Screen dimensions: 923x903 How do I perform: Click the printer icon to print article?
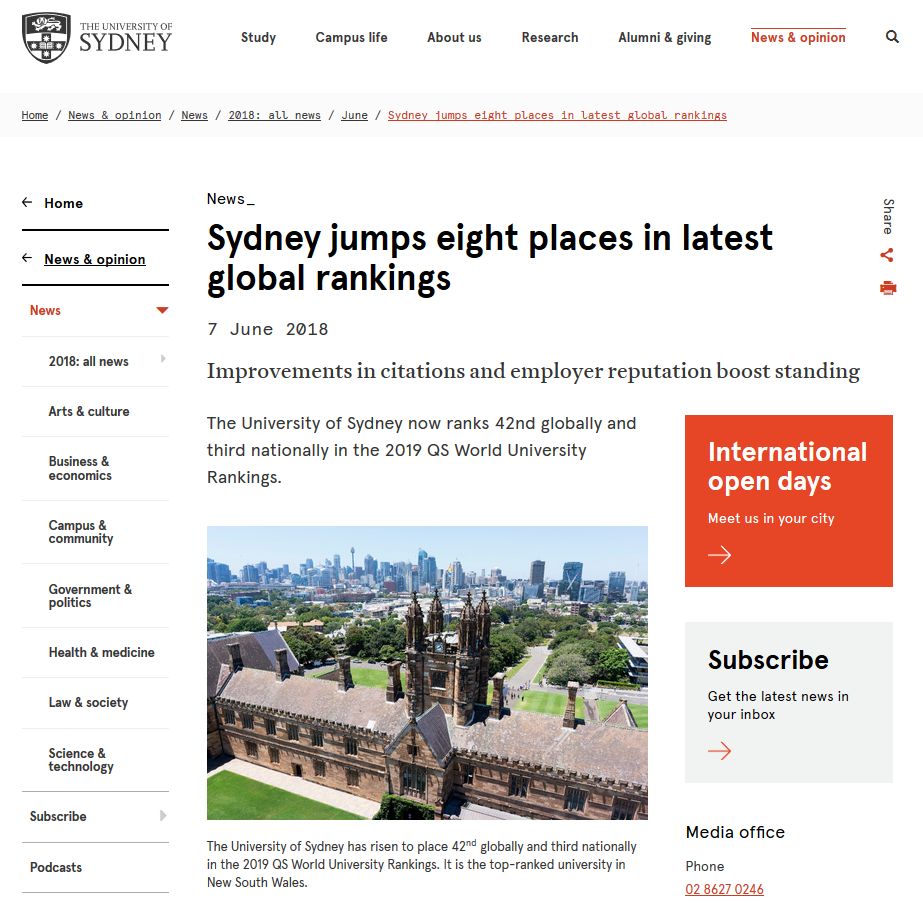click(x=888, y=288)
